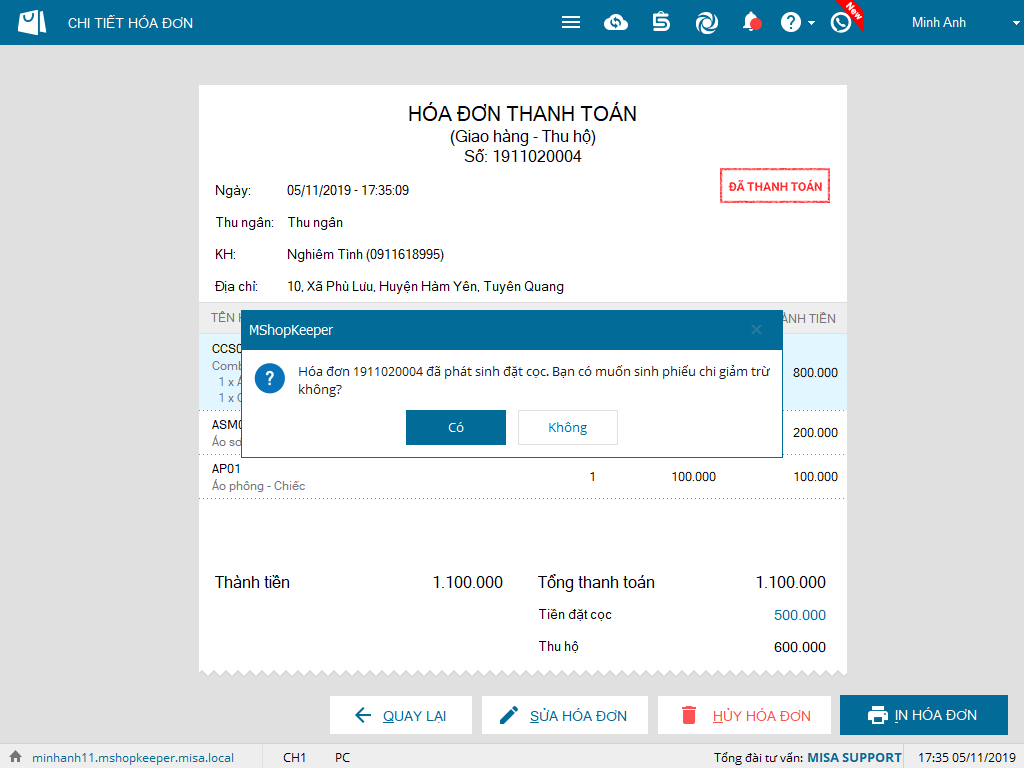
Task: Click customer name Nghiêm Tình (0911618995)
Action: click(x=365, y=255)
